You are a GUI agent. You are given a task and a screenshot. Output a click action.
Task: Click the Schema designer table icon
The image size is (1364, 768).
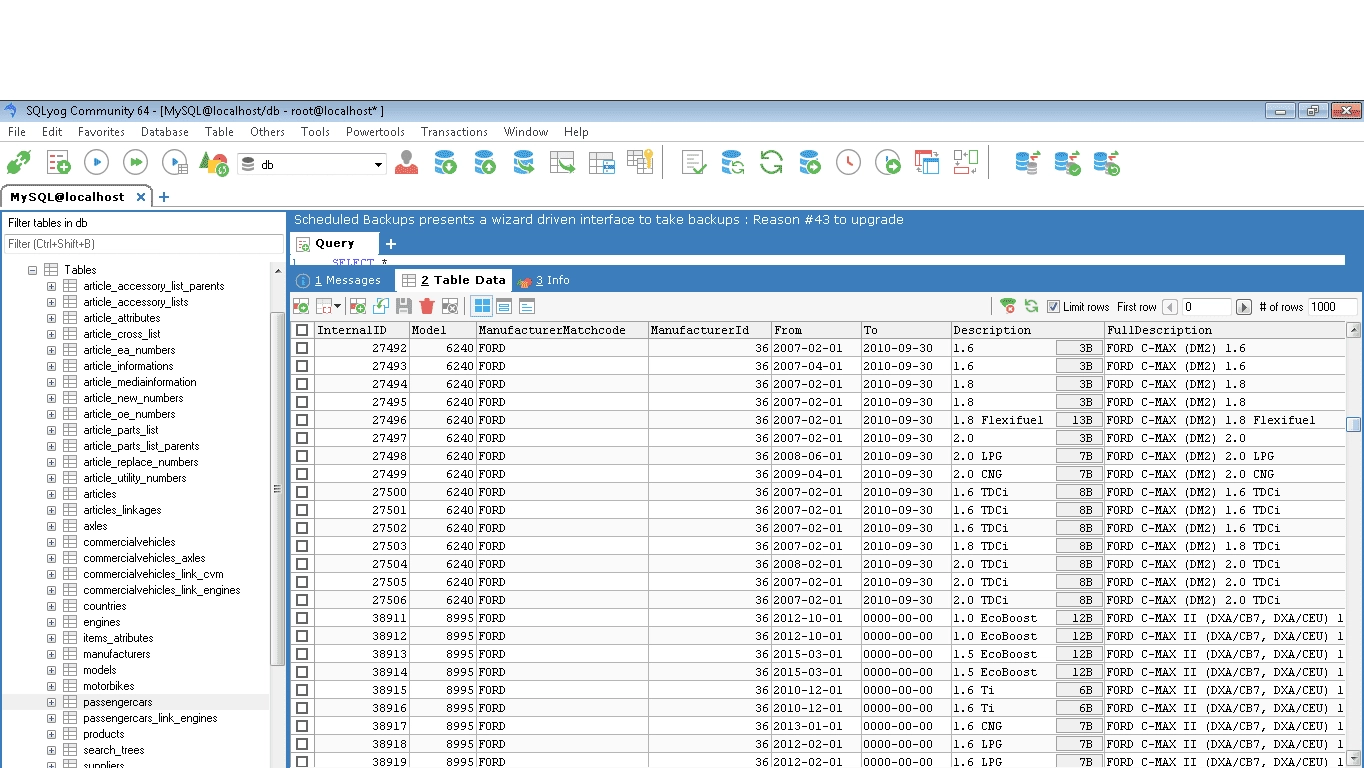[x=601, y=163]
